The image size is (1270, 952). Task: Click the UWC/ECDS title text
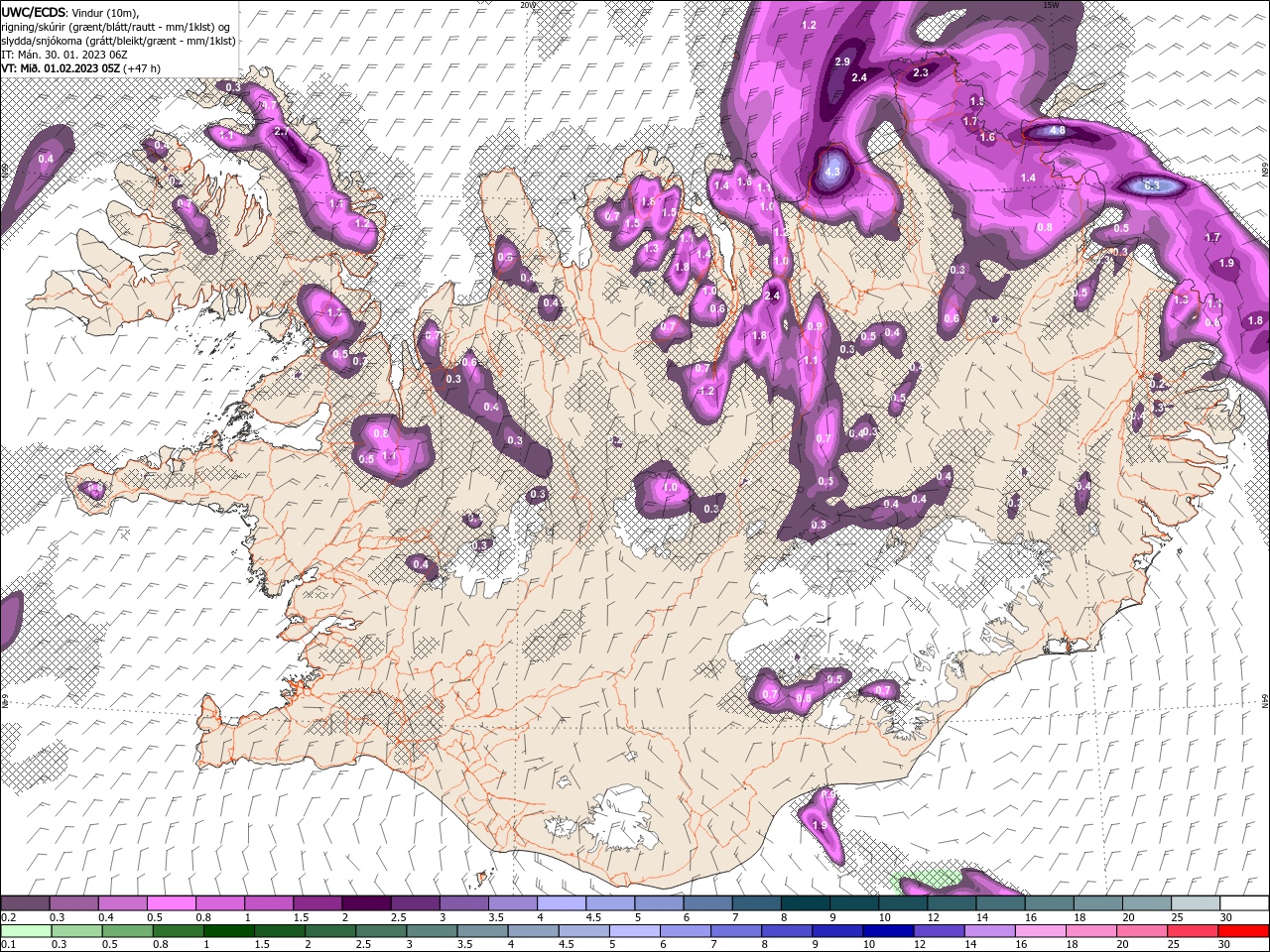tap(33, 12)
